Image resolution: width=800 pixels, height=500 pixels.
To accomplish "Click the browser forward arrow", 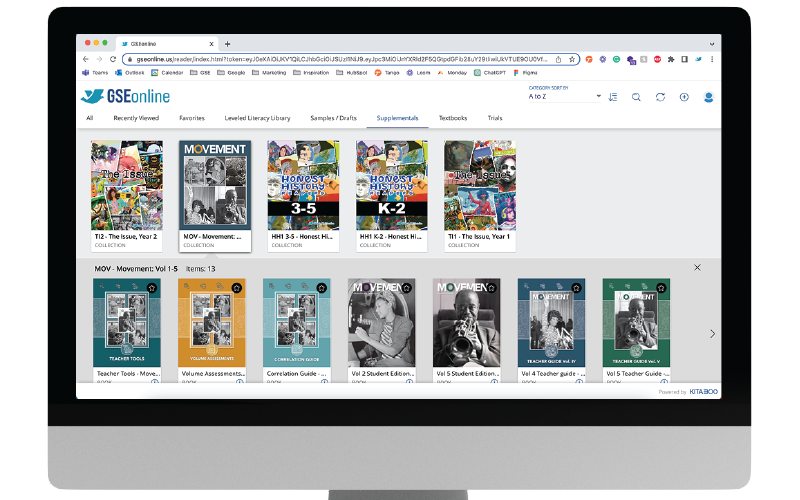I will click(99, 59).
